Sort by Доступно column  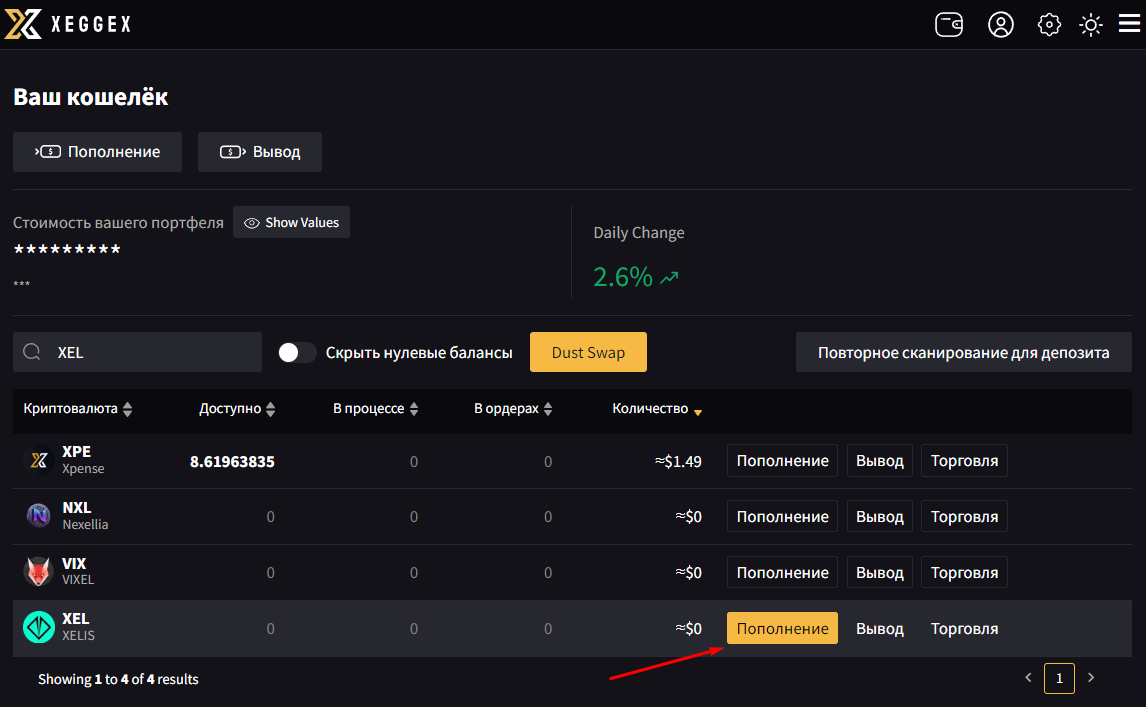coord(237,409)
